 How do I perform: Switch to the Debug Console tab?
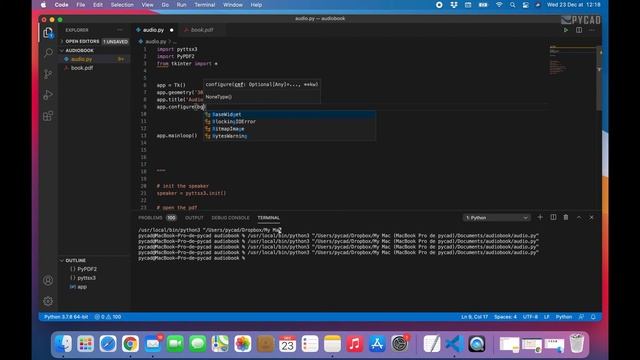tap(230, 218)
